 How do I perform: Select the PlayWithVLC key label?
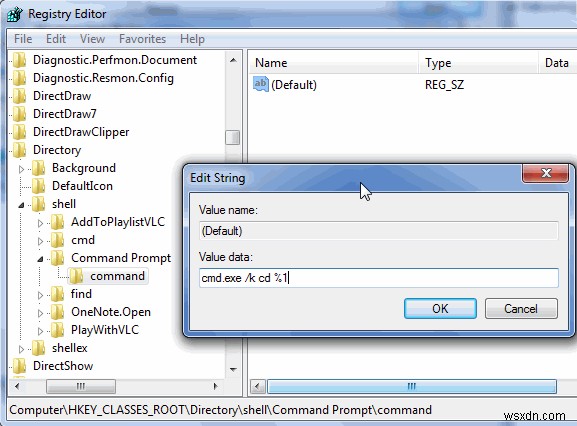[105, 330]
